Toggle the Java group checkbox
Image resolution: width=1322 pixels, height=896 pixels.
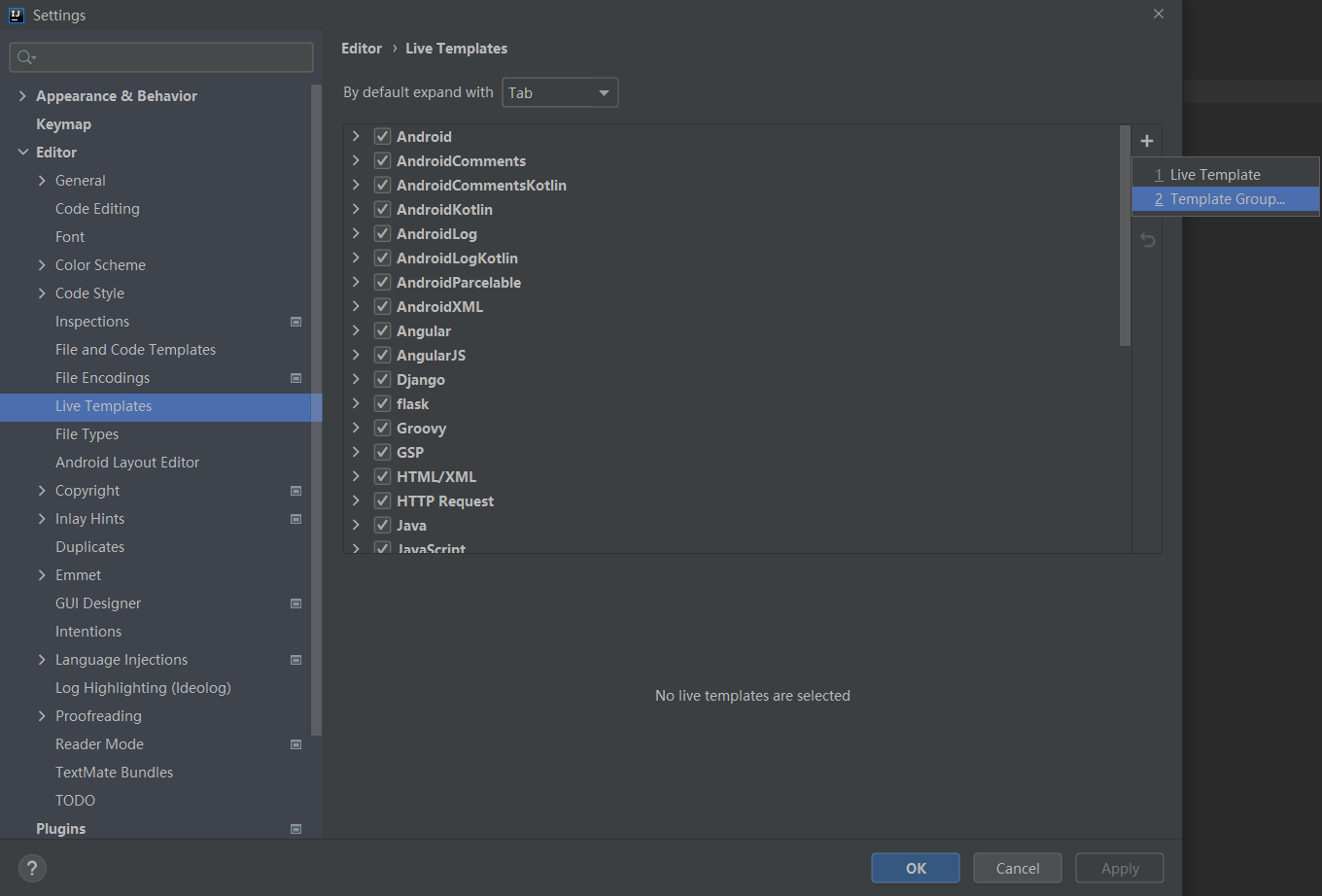point(382,526)
